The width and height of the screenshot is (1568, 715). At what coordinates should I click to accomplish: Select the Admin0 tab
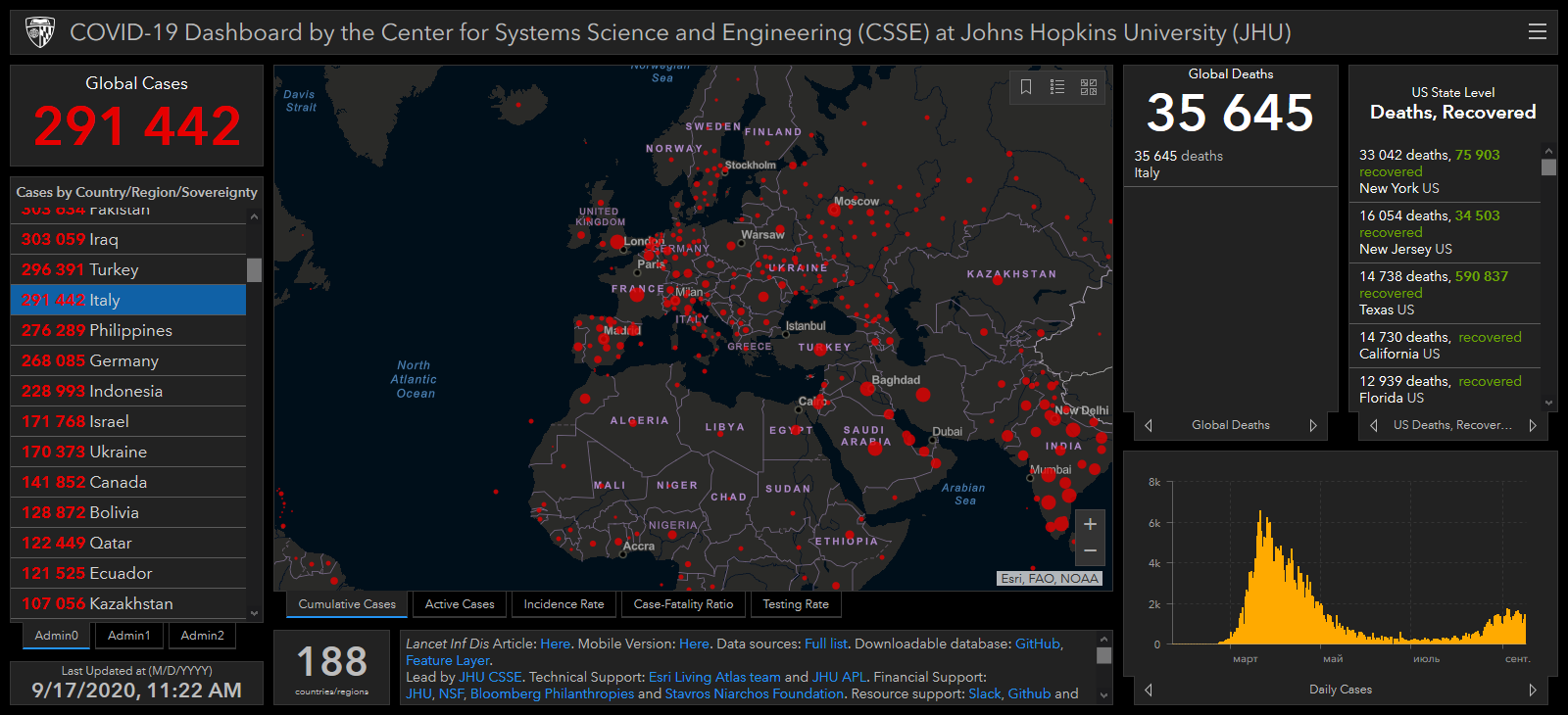(x=57, y=636)
